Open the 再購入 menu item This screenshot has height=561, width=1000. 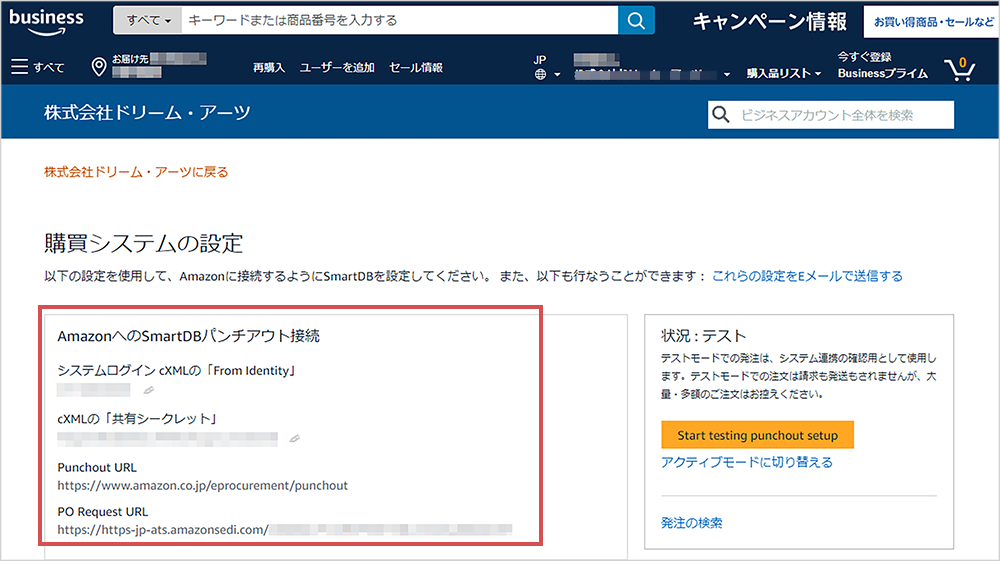point(268,68)
